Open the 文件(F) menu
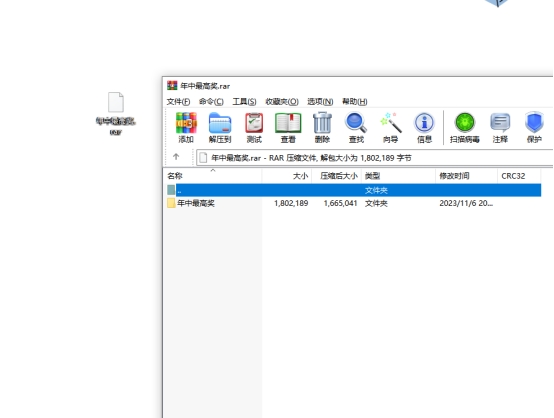The width and height of the screenshot is (554, 418). click(x=178, y=102)
